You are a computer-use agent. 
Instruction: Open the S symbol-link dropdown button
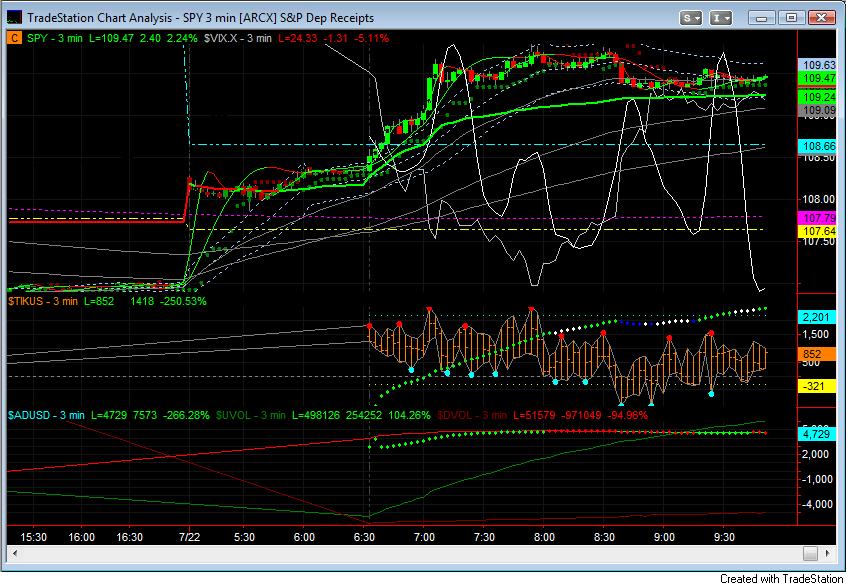pos(691,18)
